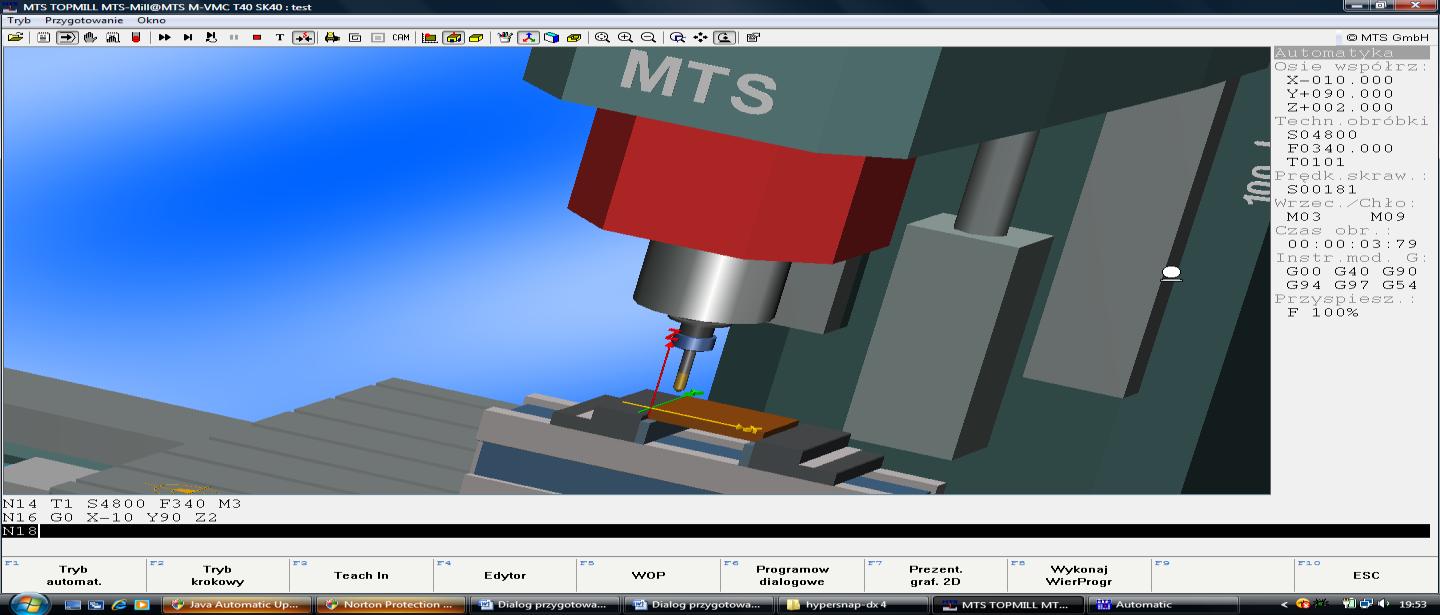Click F1 Tryb automat. softkey
This screenshot has width=1440, height=615.
click(74, 575)
